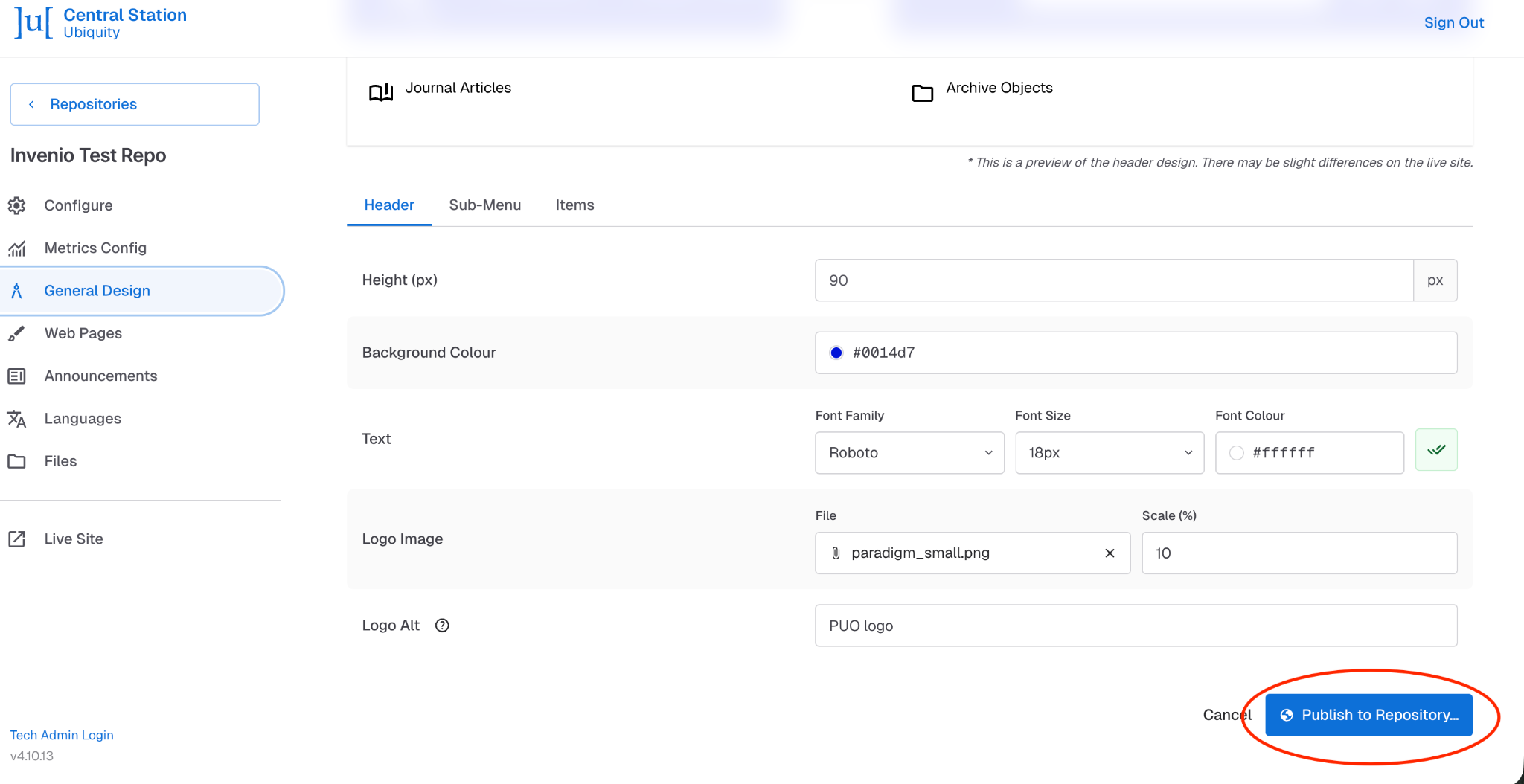Open the Items tab

click(x=574, y=205)
